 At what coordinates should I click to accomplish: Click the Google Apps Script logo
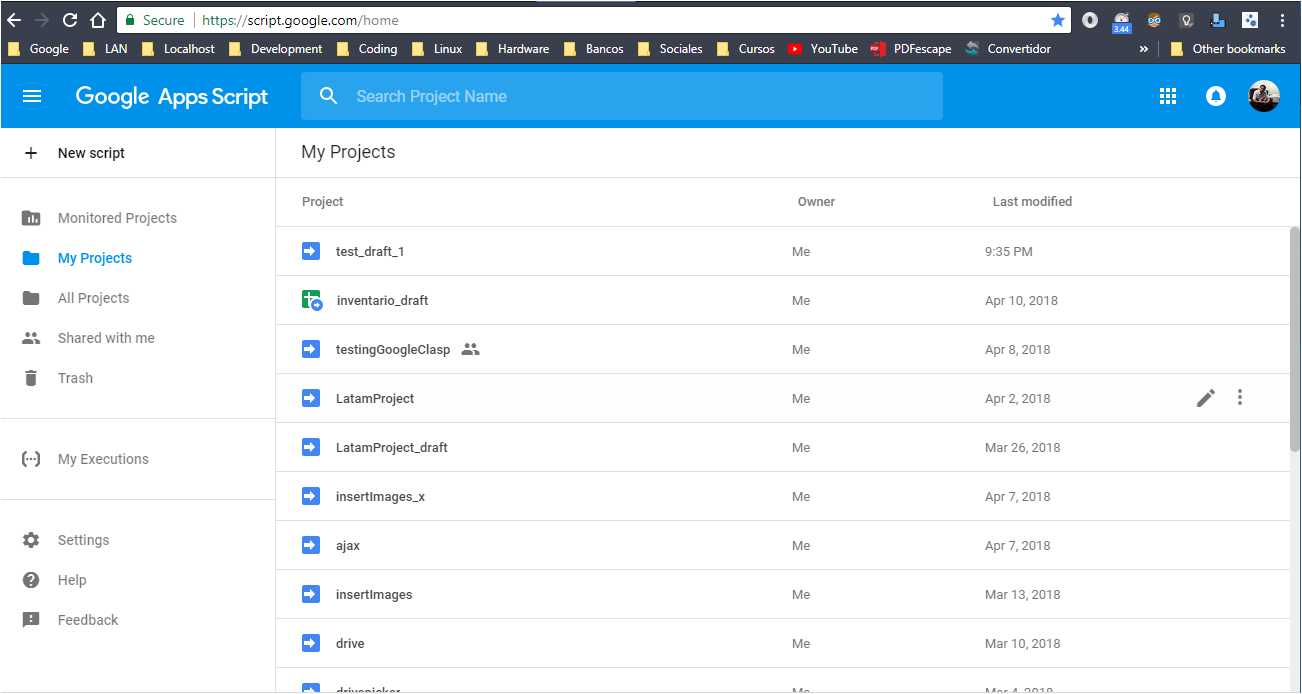pyautogui.click(x=172, y=96)
